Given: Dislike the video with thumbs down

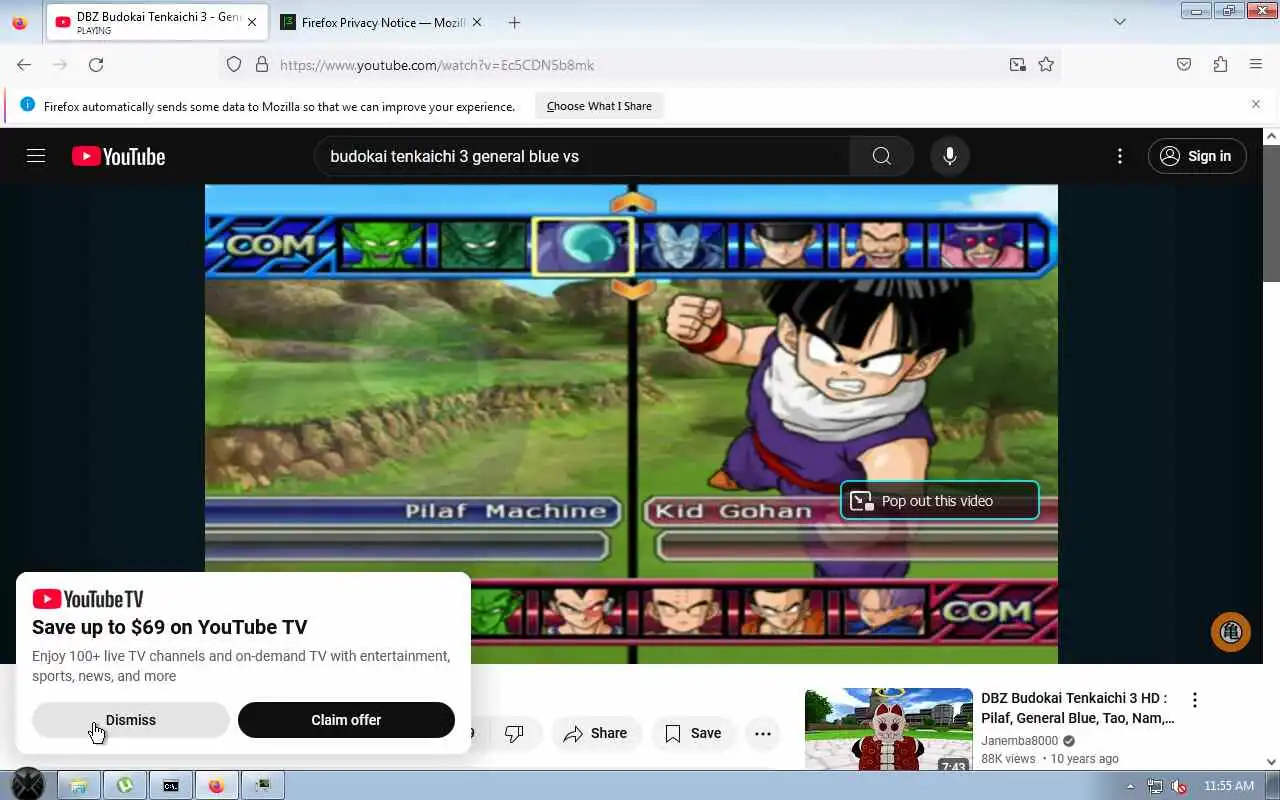Looking at the screenshot, I should coord(514,734).
